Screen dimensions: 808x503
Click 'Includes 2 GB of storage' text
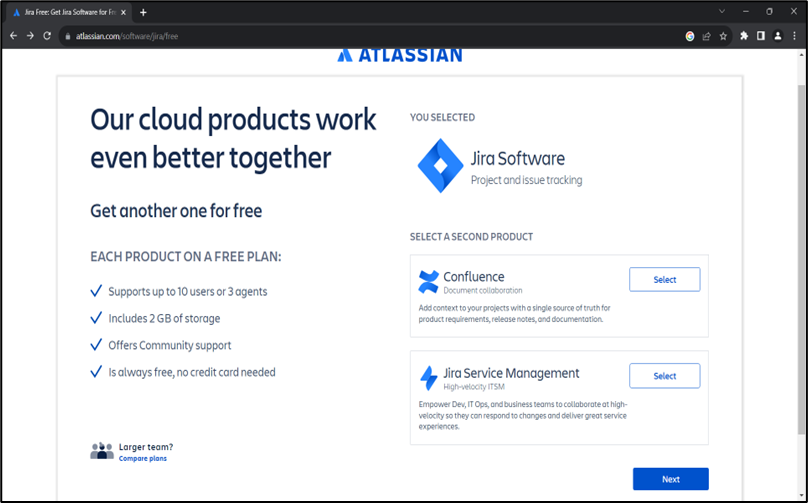(164, 318)
